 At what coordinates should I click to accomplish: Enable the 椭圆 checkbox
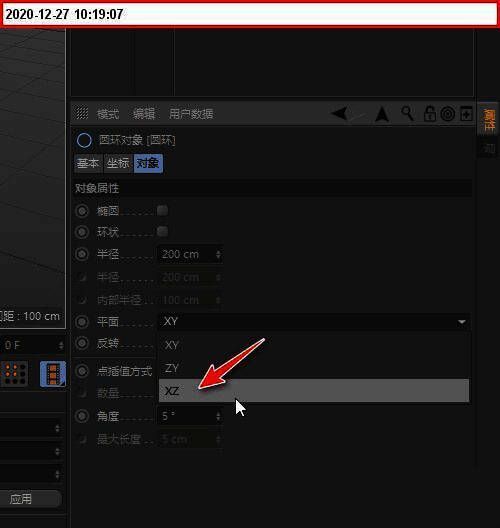pyautogui.click(x=162, y=211)
